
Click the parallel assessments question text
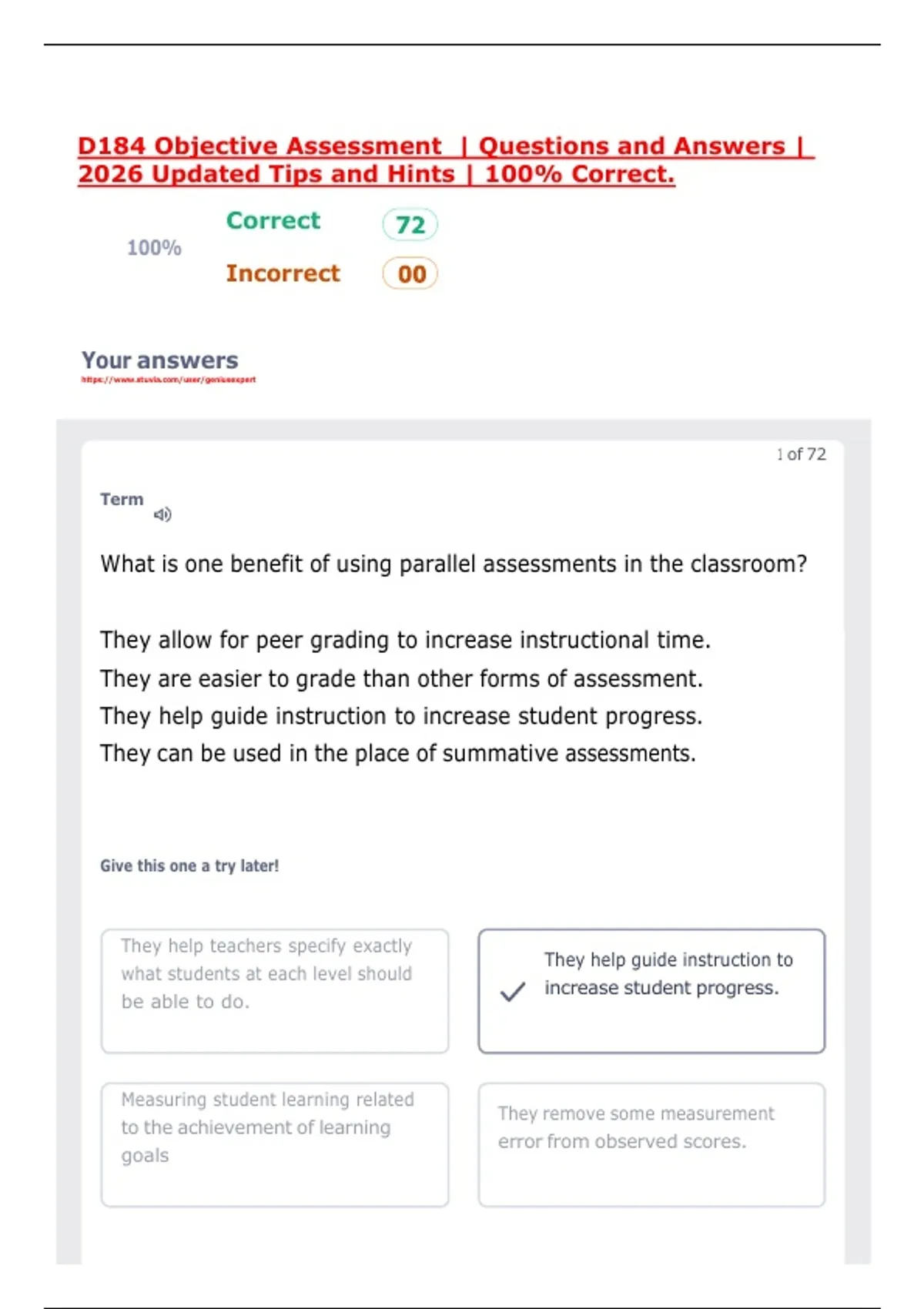tap(454, 564)
